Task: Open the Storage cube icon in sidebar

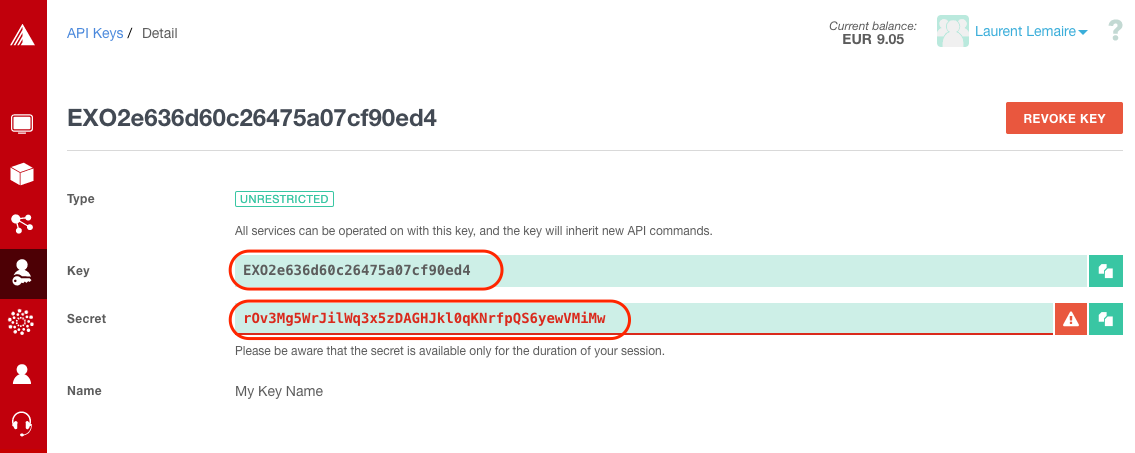Action: pyautogui.click(x=23, y=174)
